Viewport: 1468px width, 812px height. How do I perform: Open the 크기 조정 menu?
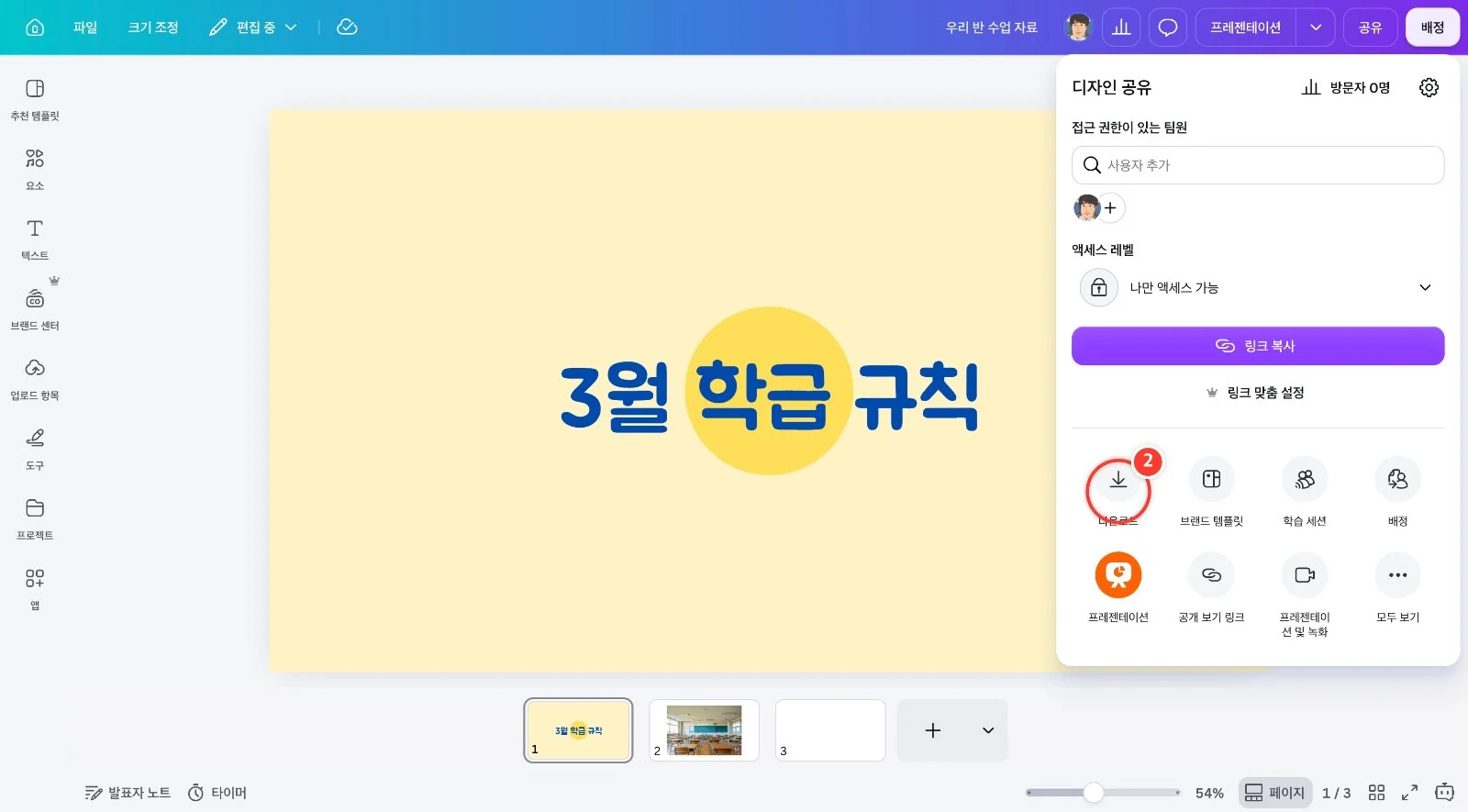click(153, 28)
